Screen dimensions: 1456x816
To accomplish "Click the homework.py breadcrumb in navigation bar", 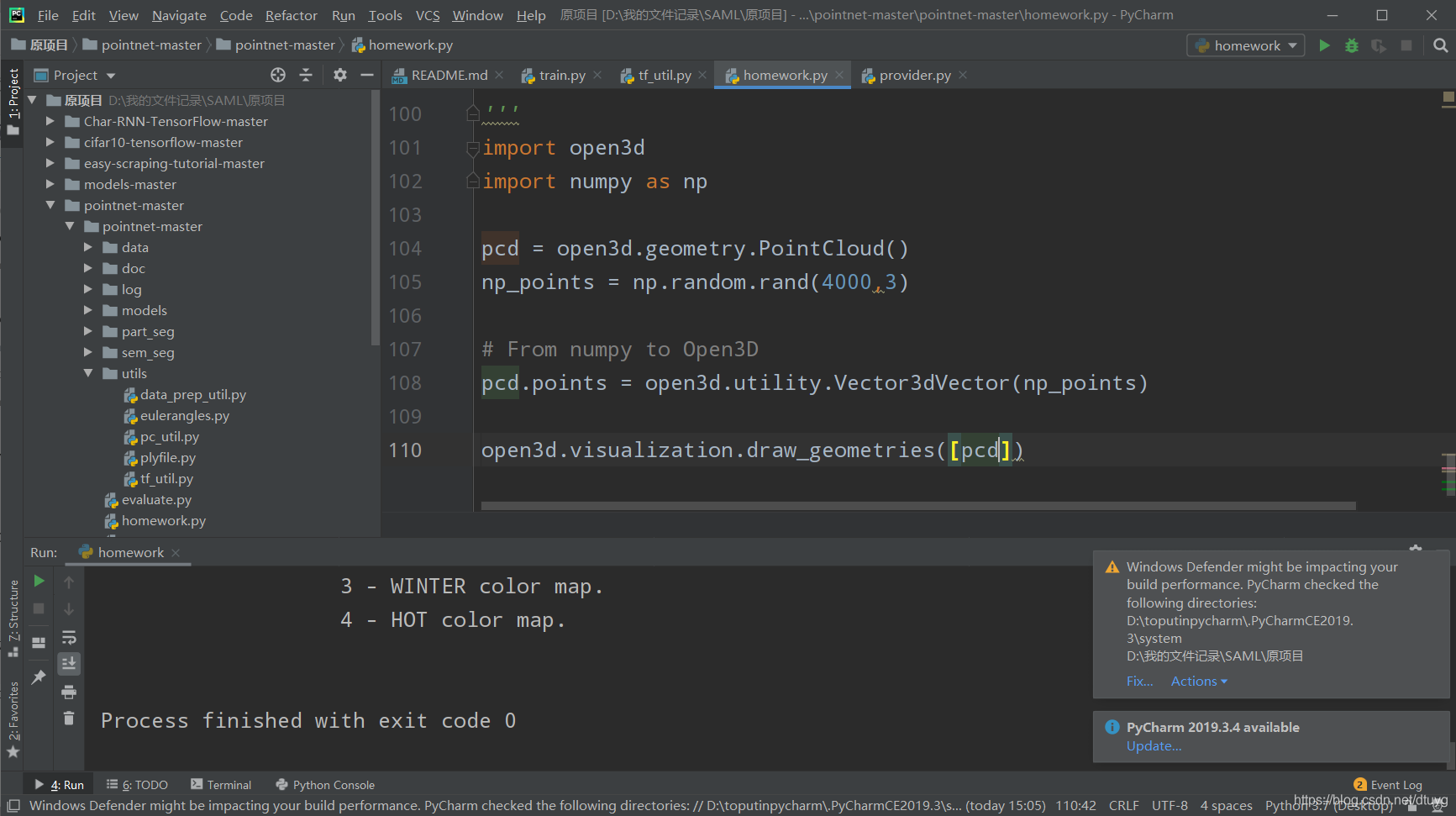I will pos(402,45).
